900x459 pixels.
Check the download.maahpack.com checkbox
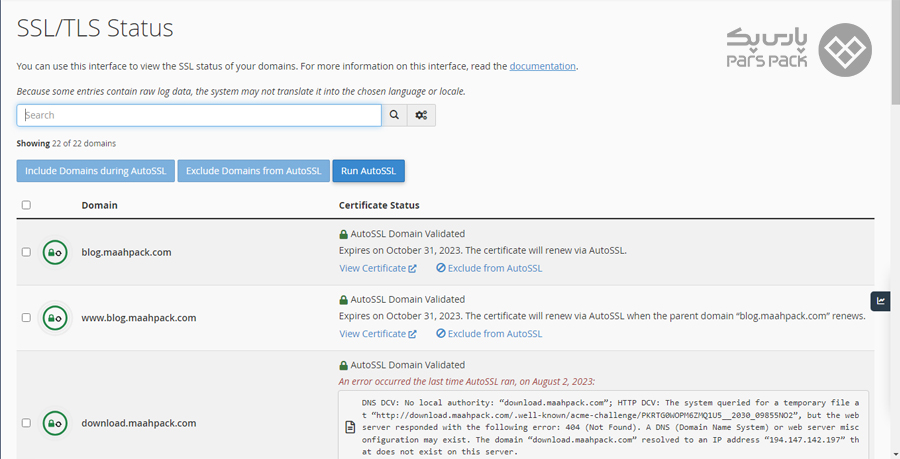tap(26, 423)
